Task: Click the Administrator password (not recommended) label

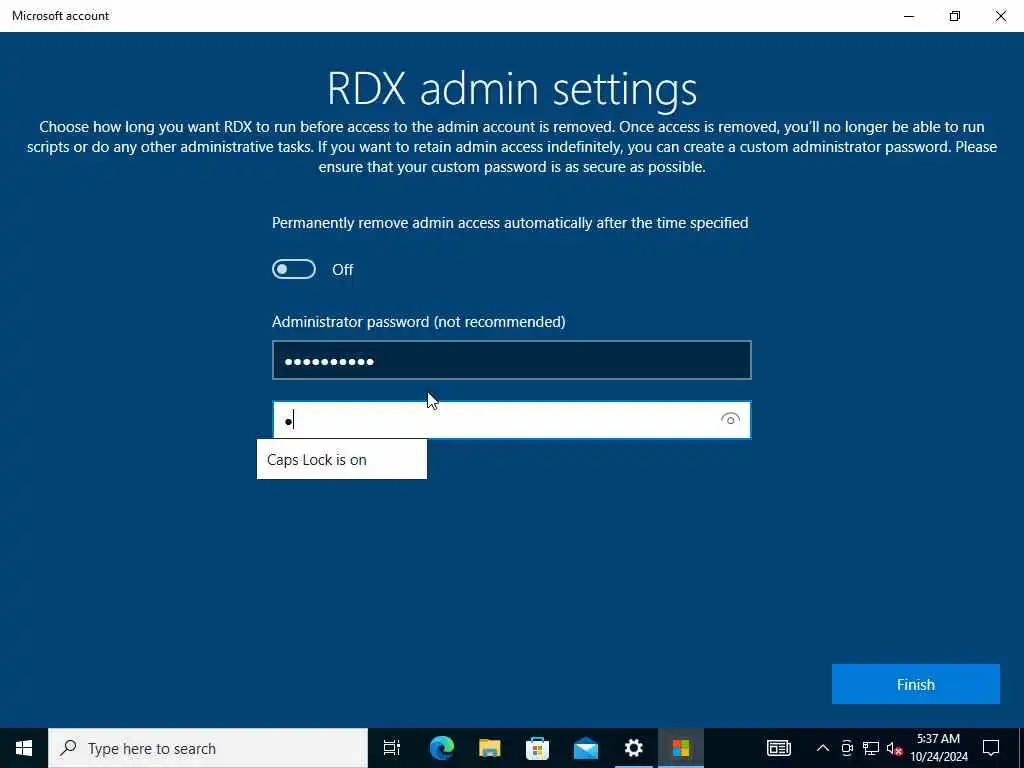Action: (x=419, y=321)
